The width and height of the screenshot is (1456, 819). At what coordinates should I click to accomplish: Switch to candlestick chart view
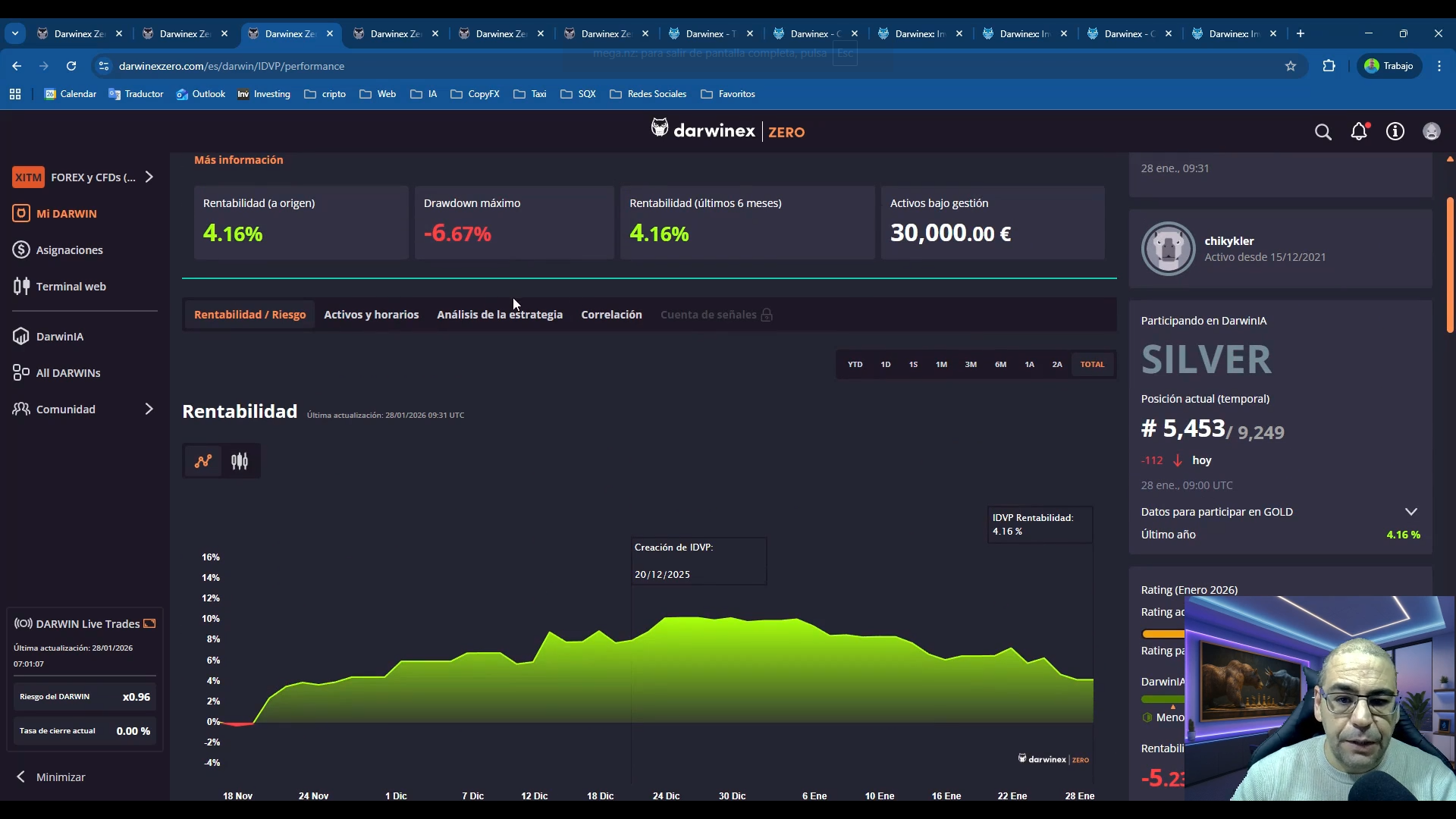coord(240,461)
